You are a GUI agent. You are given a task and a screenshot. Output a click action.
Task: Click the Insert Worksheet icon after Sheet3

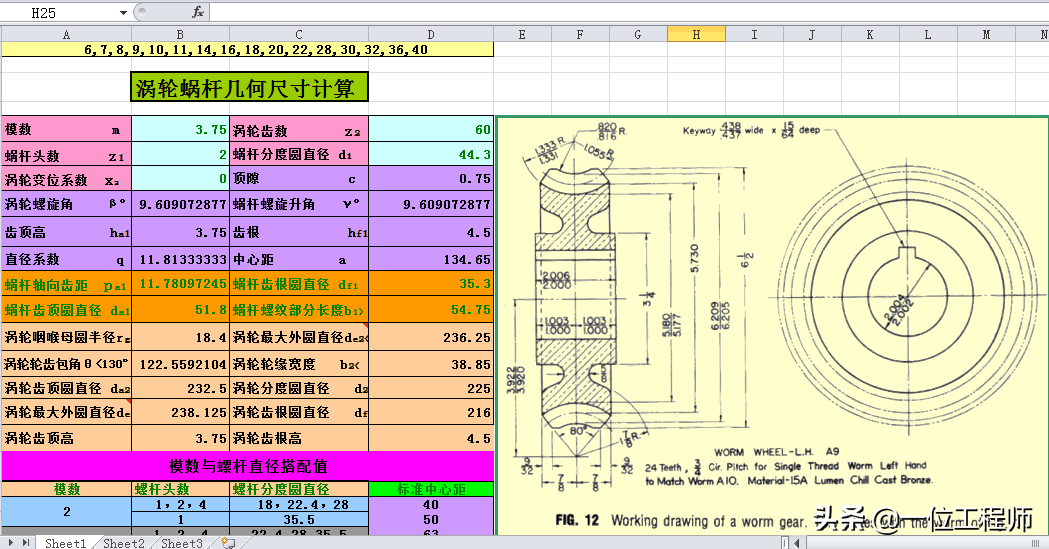coord(227,543)
